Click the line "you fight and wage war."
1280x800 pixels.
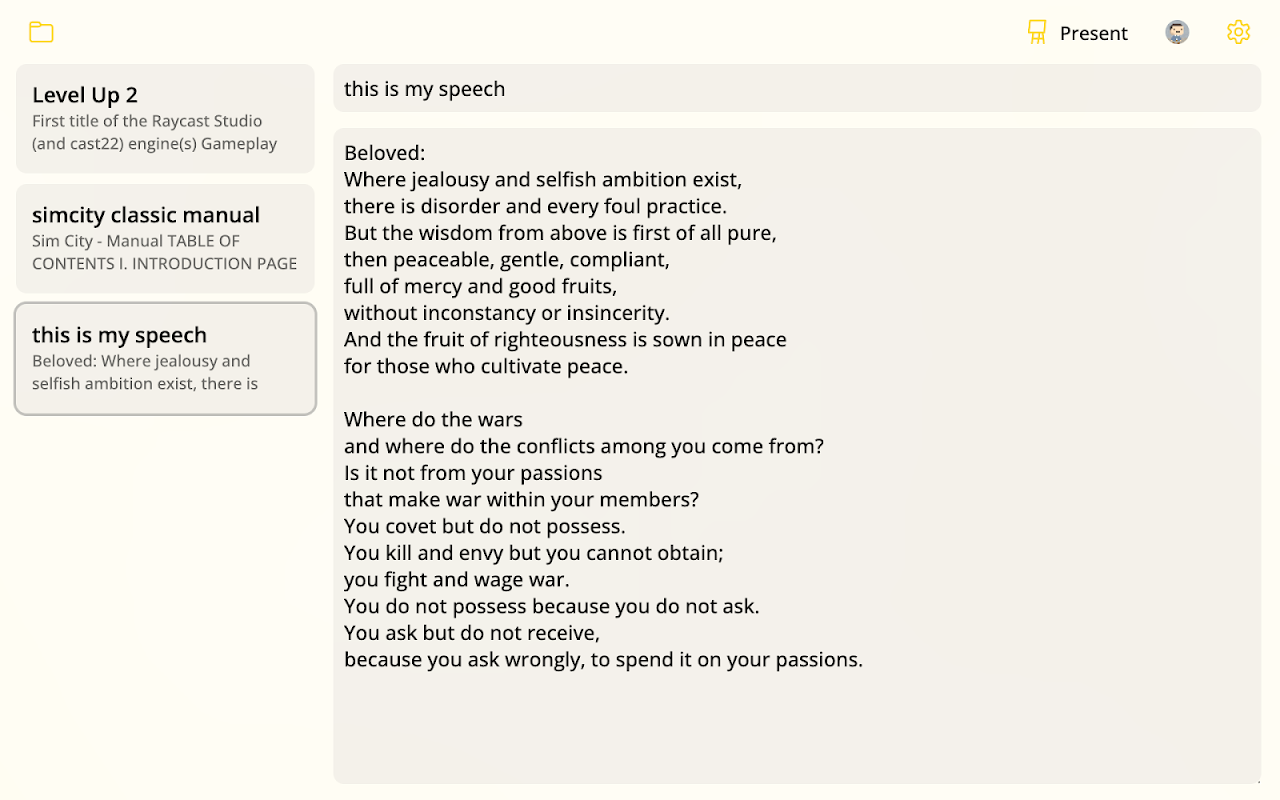456,579
